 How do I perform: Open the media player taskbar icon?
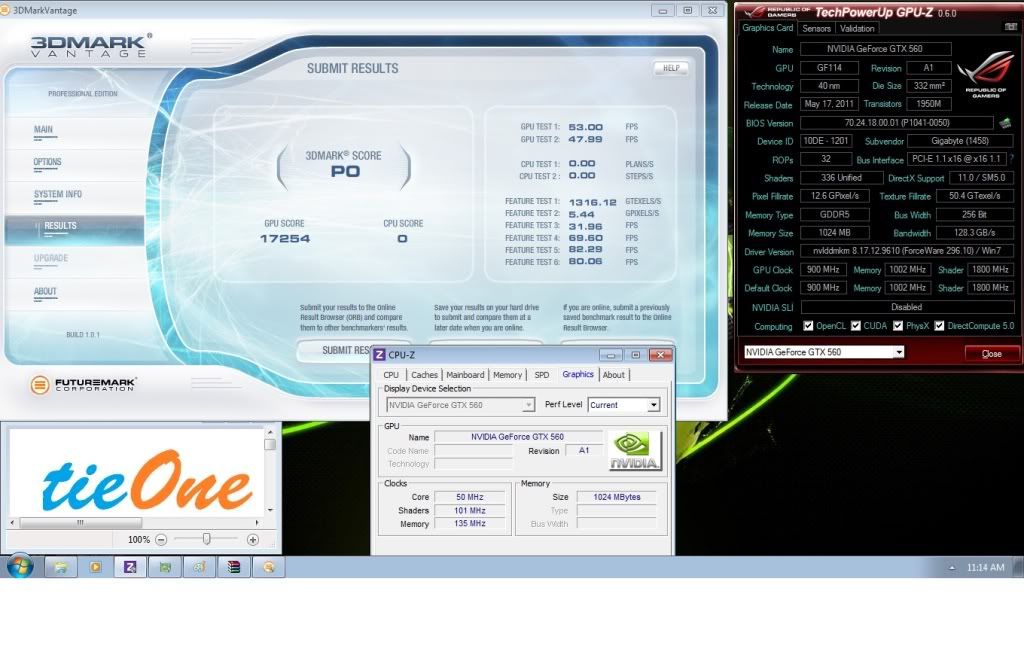tap(95, 567)
